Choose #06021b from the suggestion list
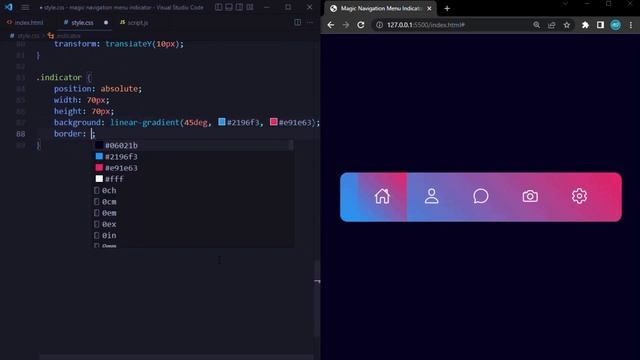This screenshot has width=640, height=360. (192, 145)
